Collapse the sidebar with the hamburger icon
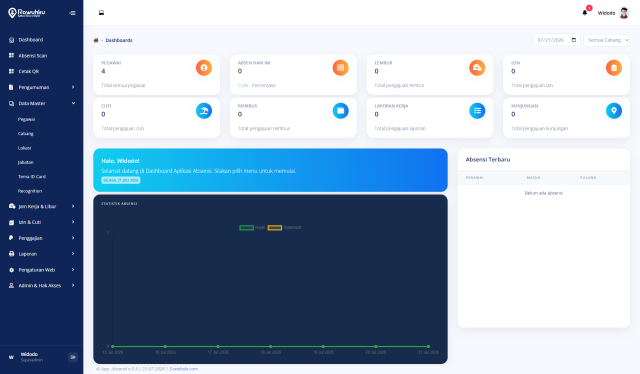 pos(72,13)
